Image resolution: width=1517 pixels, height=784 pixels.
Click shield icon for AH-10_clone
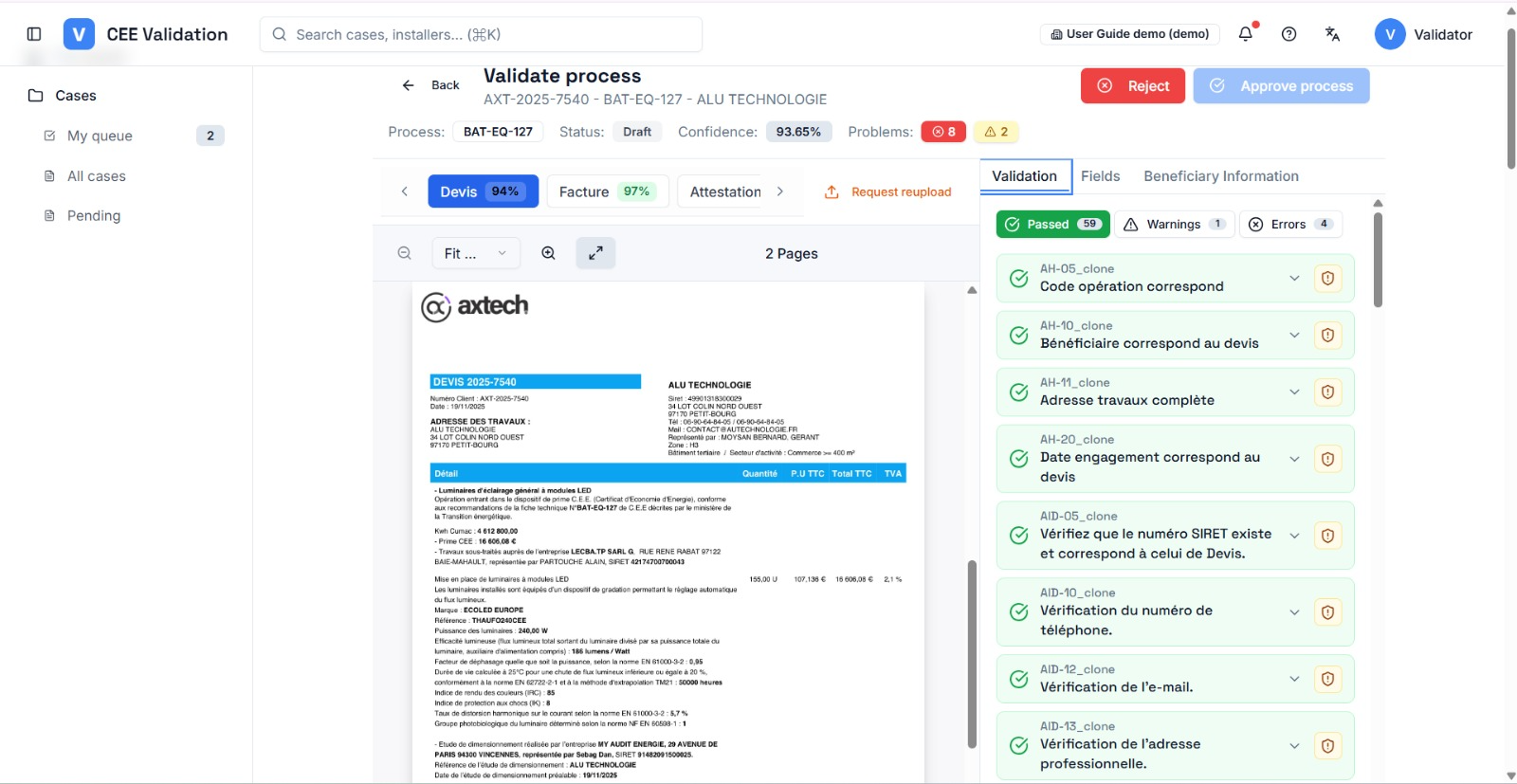1327,336
